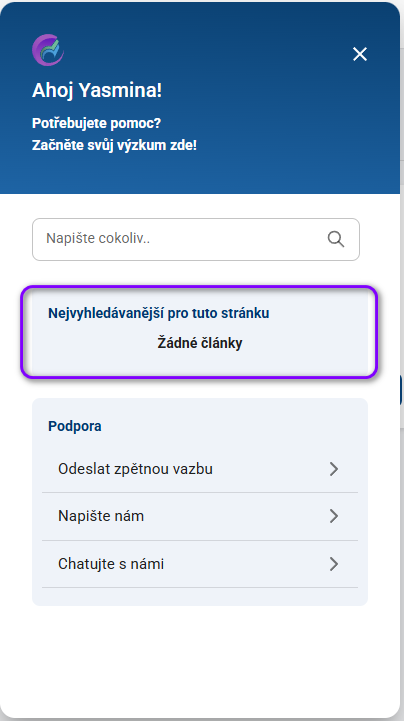404x721 pixels.
Task: Click the 'Žádné články' empty message
Action: click(x=200, y=343)
